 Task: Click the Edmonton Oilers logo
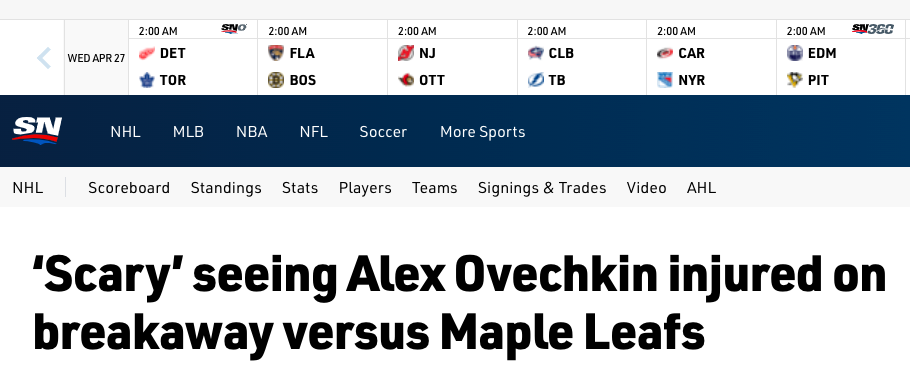coord(795,53)
